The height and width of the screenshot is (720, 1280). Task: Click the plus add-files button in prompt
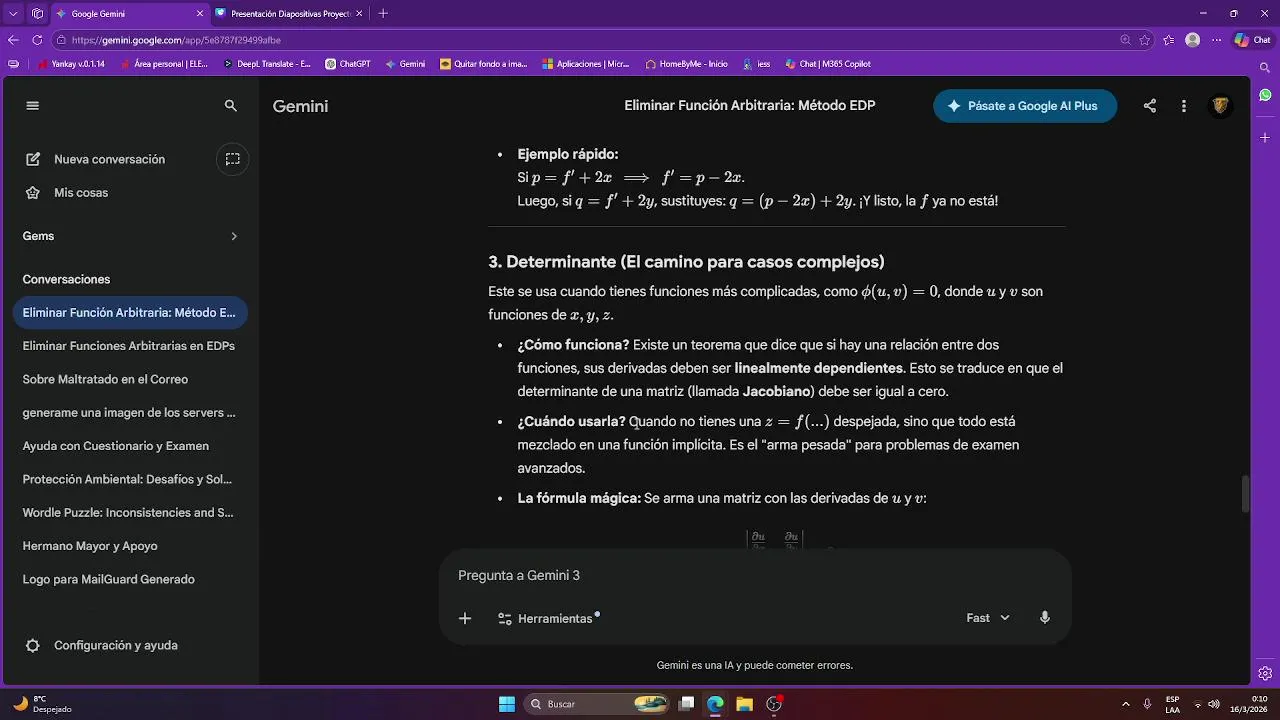click(465, 618)
